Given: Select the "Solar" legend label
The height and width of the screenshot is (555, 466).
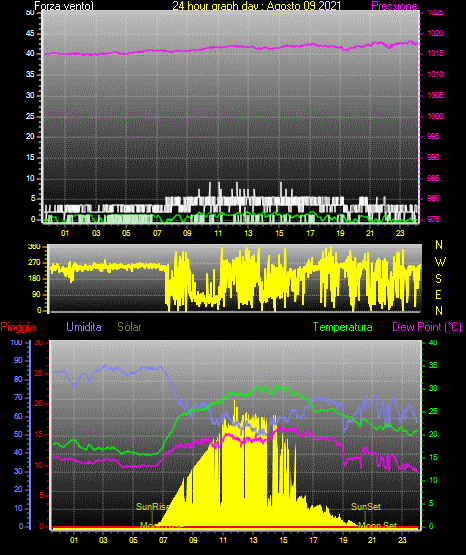Looking at the screenshot, I should 130,327.
